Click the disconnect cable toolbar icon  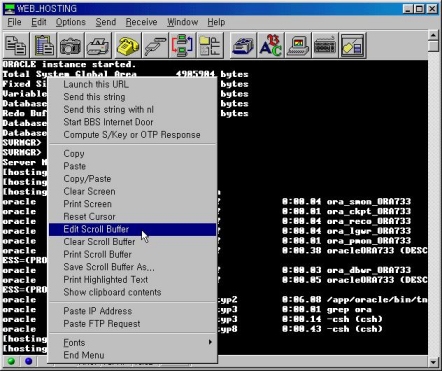click(x=155, y=45)
